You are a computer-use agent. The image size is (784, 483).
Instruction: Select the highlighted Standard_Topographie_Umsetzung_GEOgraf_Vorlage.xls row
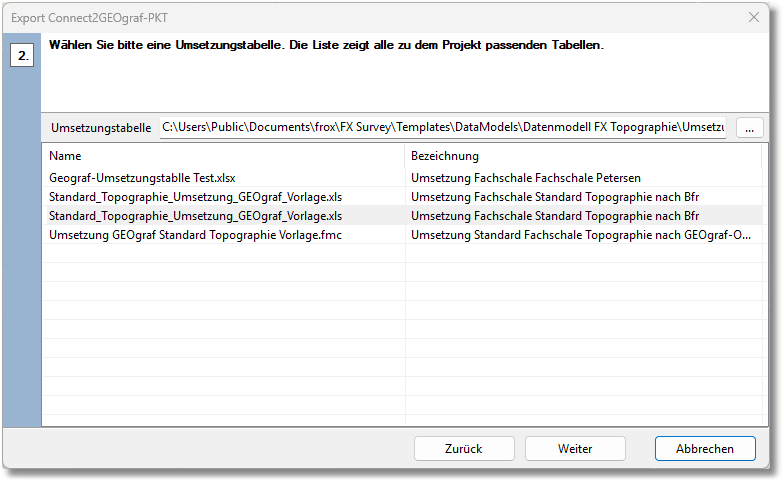coord(195,215)
